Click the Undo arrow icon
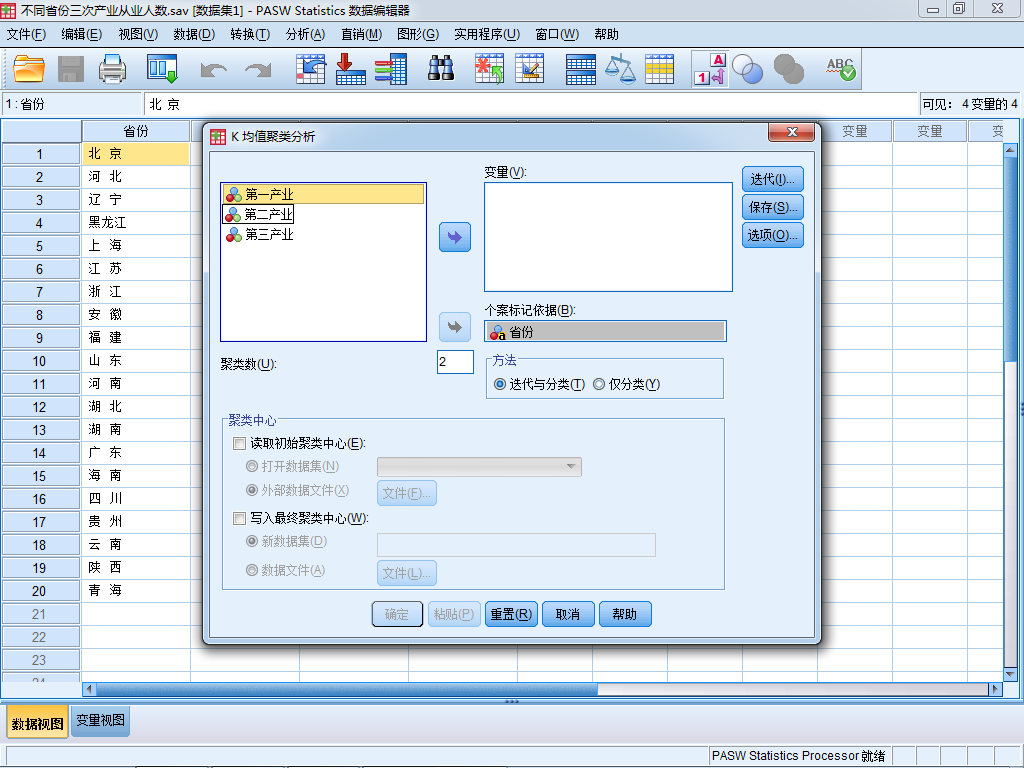This screenshot has width=1024, height=768. click(214, 69)
